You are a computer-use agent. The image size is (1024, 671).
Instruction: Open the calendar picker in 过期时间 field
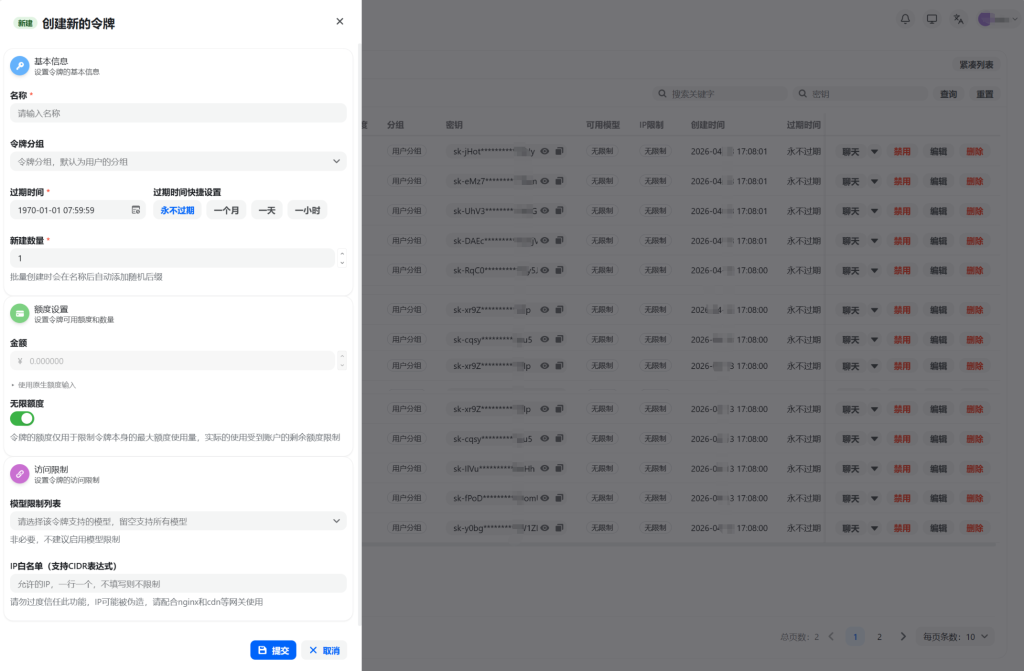(136, 210)
